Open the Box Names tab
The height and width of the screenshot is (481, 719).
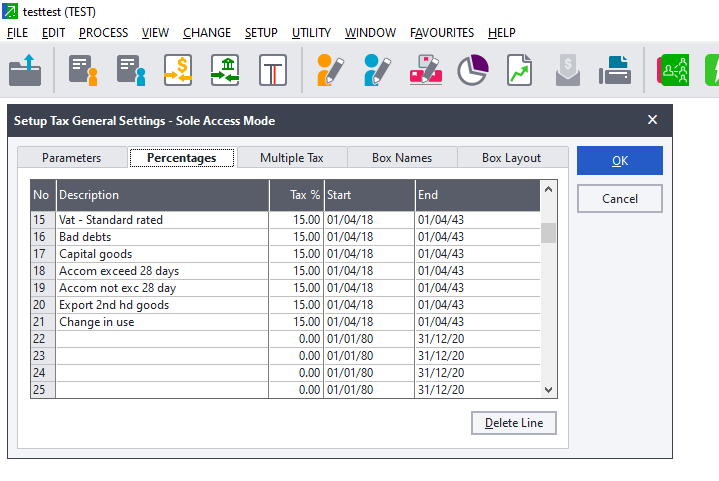tap(402, 158)
